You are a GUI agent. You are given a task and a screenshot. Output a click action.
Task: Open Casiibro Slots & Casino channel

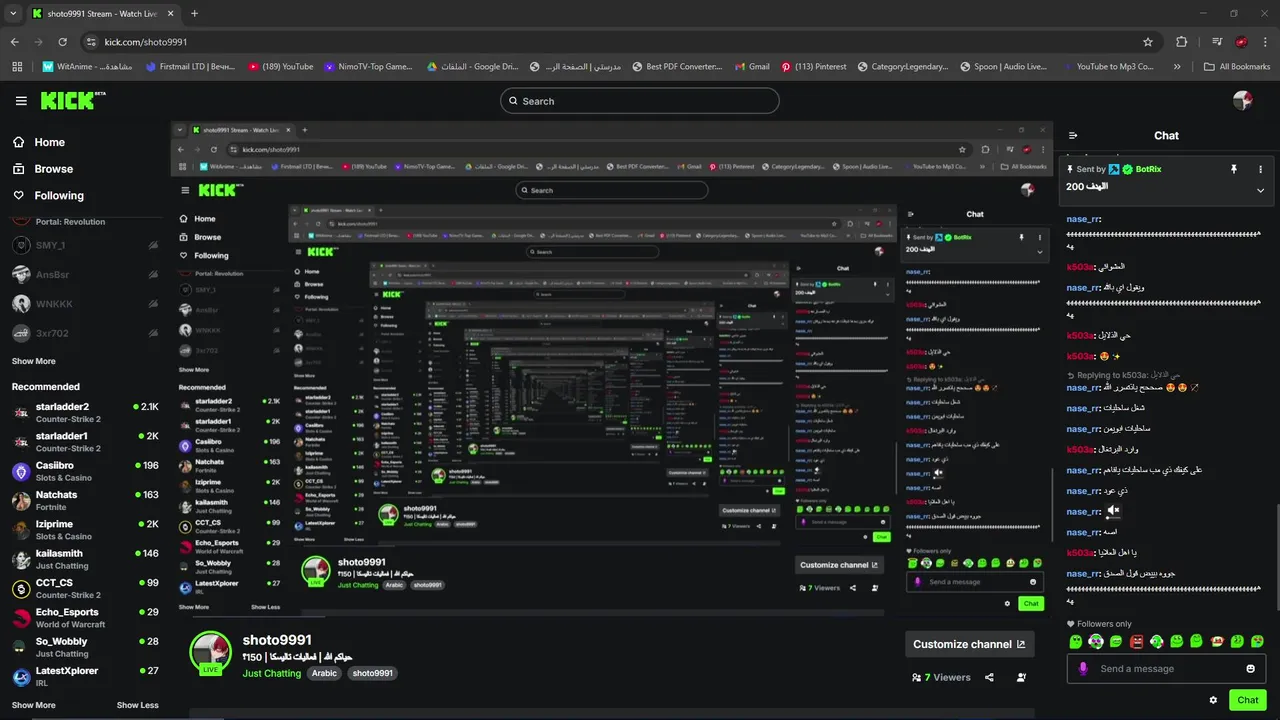(85, 471)
